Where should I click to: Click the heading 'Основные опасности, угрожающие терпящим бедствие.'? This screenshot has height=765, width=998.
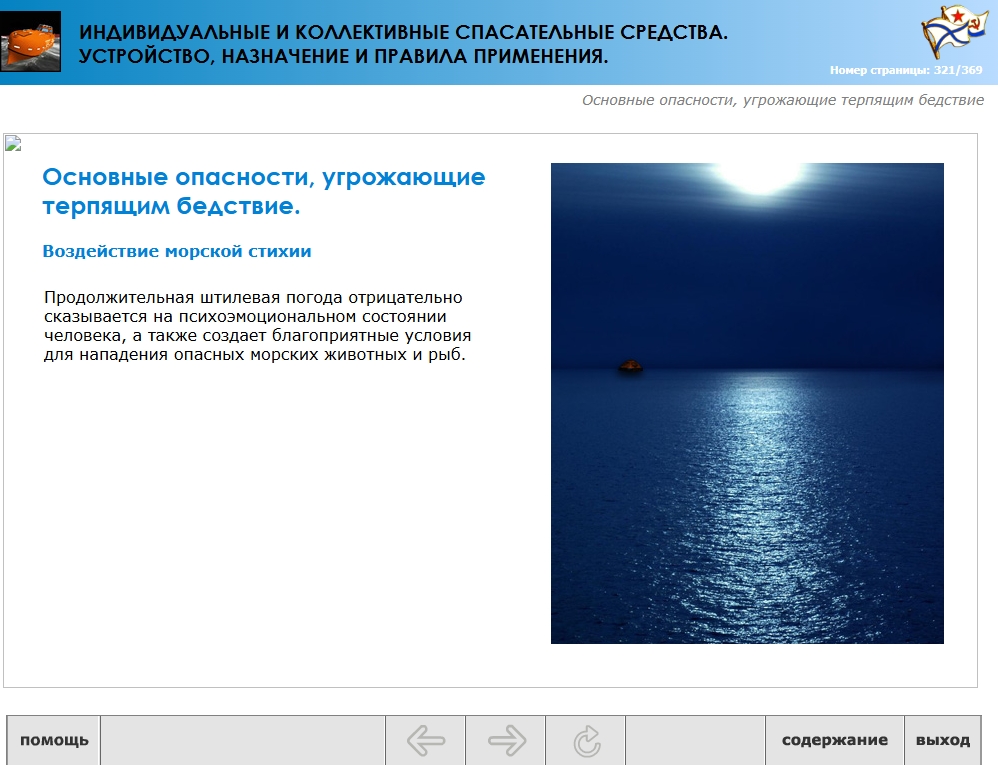coord(264,192)
